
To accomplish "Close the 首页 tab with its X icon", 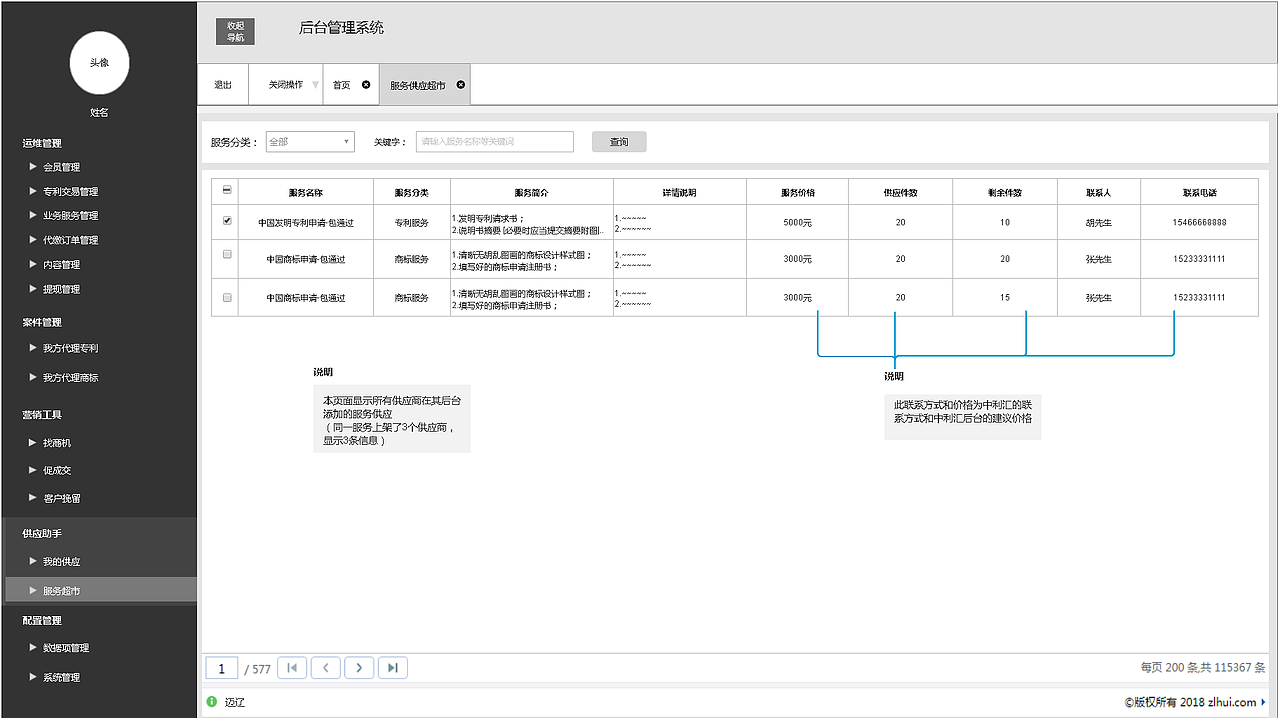I will (366, 85).
